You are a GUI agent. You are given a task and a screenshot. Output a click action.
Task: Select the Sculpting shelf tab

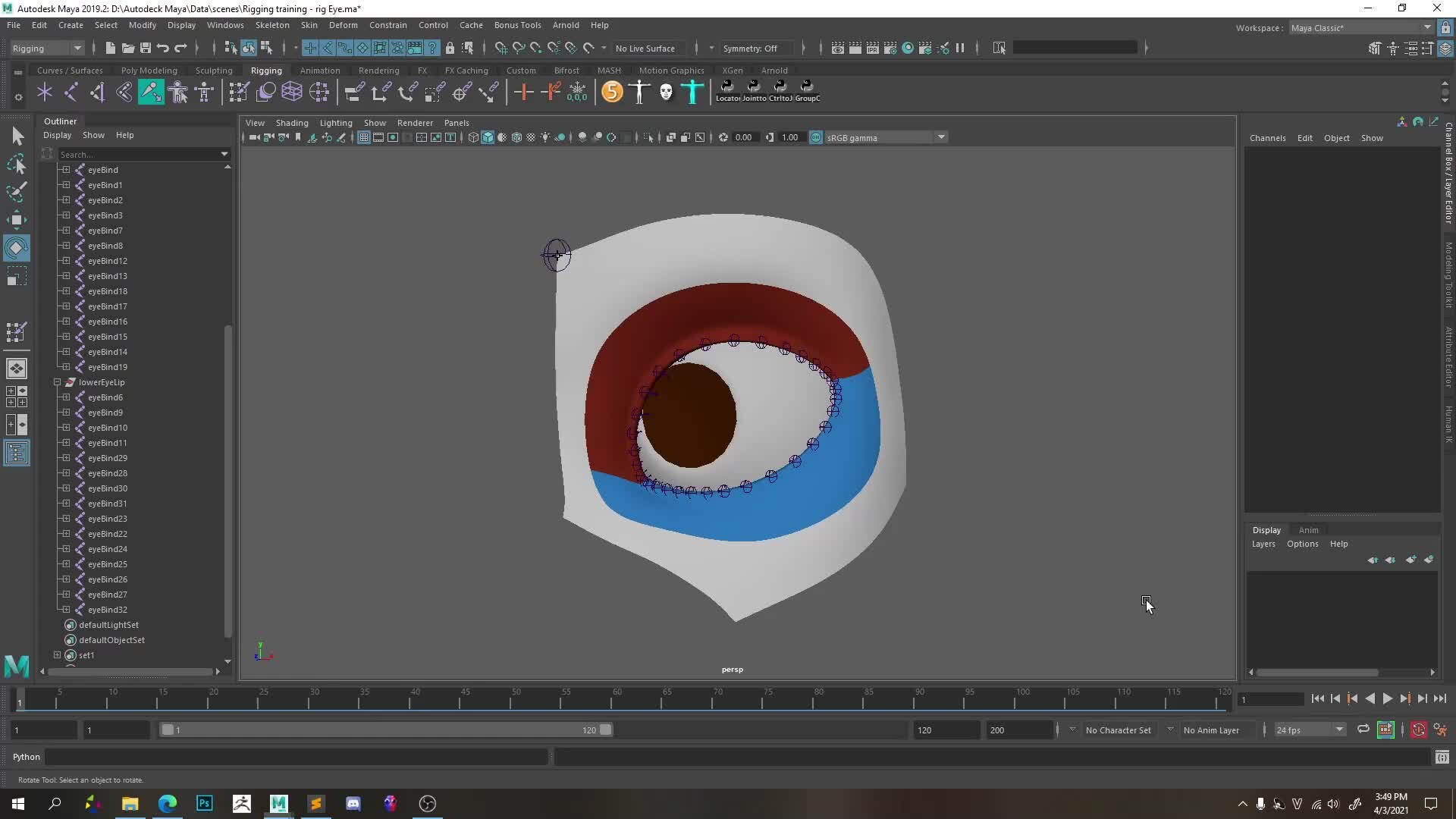point(214,70)
